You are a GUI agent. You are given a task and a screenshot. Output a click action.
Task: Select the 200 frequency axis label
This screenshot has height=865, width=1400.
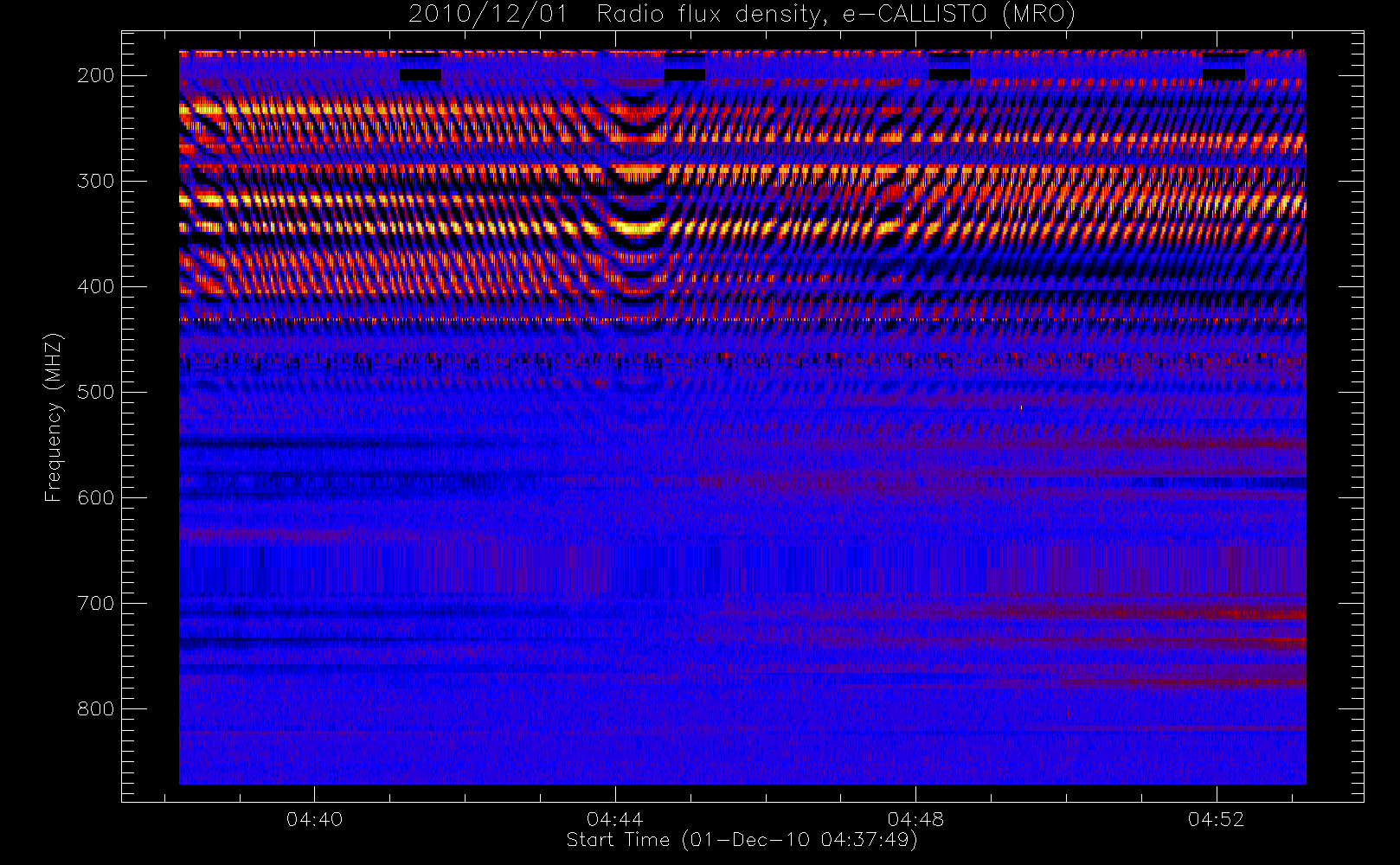point(95,75)
